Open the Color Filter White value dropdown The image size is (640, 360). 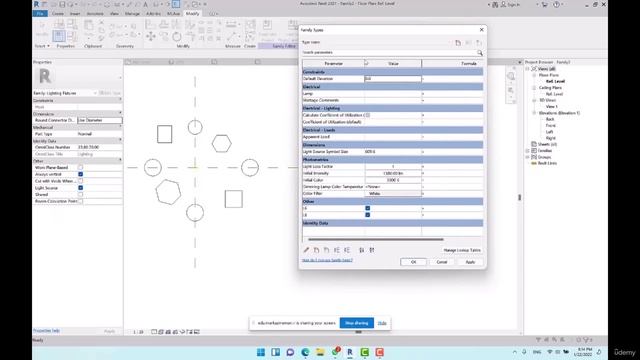[x=393, y=193]
